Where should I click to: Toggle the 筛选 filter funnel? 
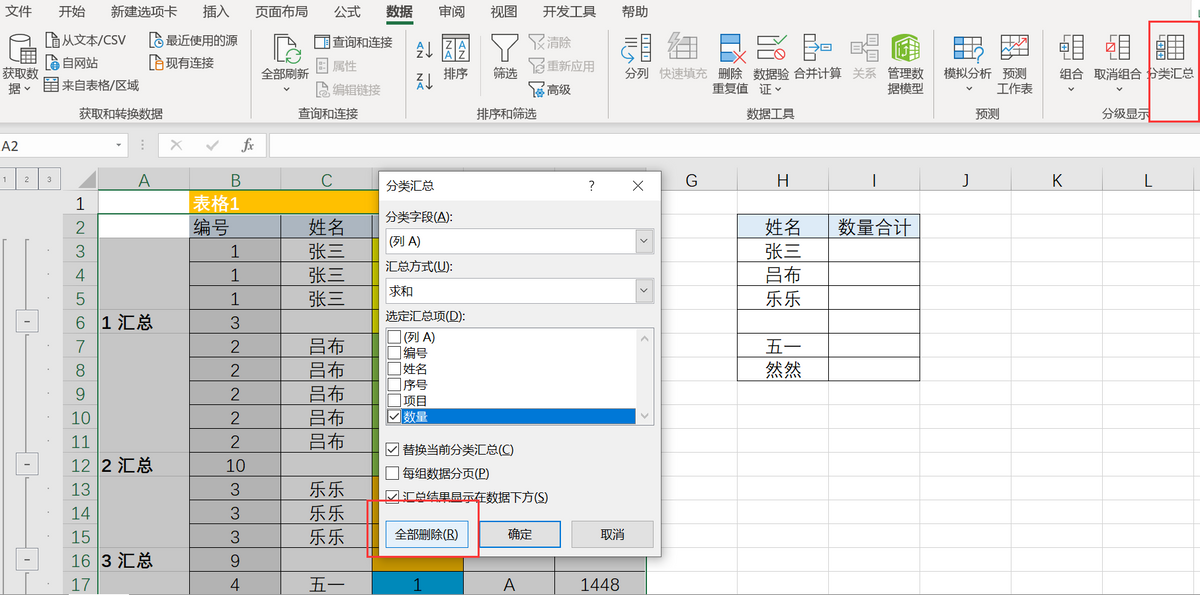point(505,58)
